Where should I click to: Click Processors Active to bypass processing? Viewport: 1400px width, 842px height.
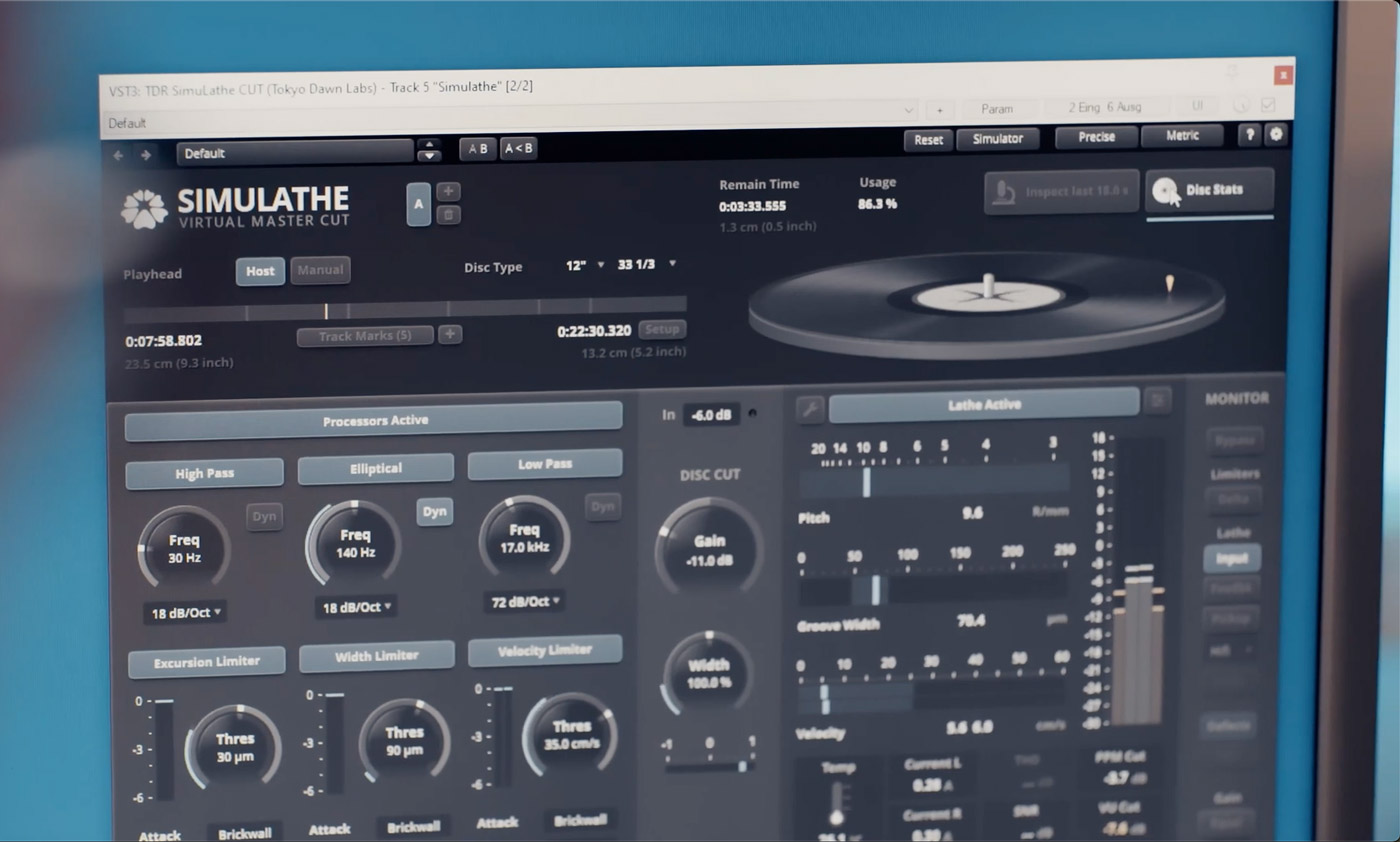click(x=373, y=419)
